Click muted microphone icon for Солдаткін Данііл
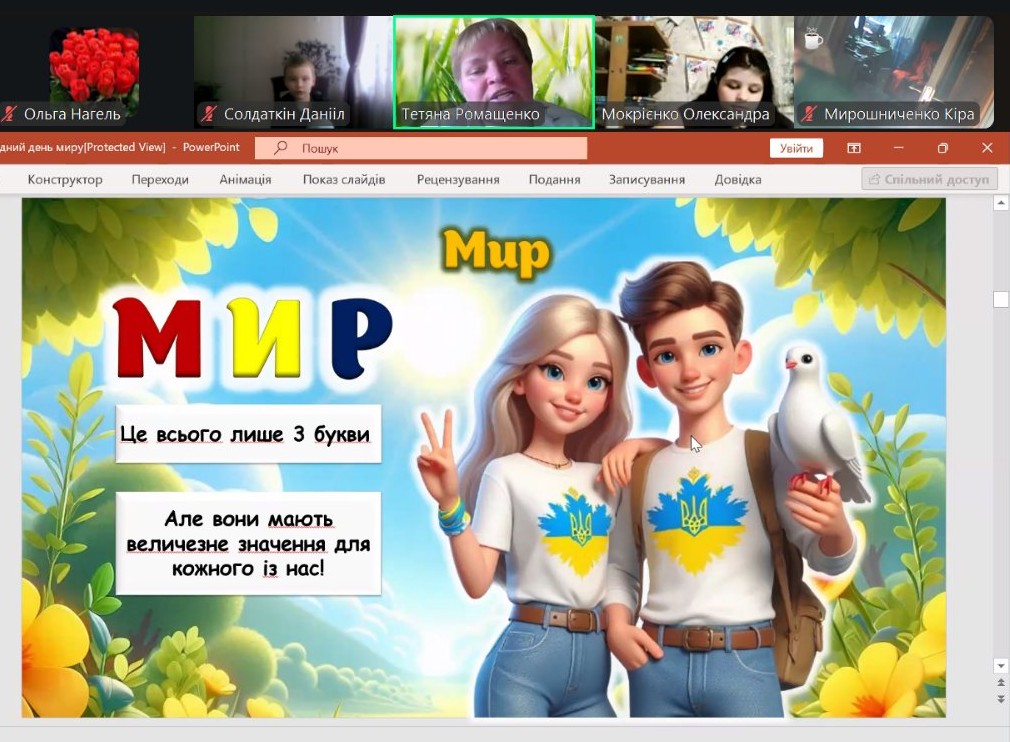This screenshot has height=742, width=1010. pyautogui.click(x=209, y=114)
